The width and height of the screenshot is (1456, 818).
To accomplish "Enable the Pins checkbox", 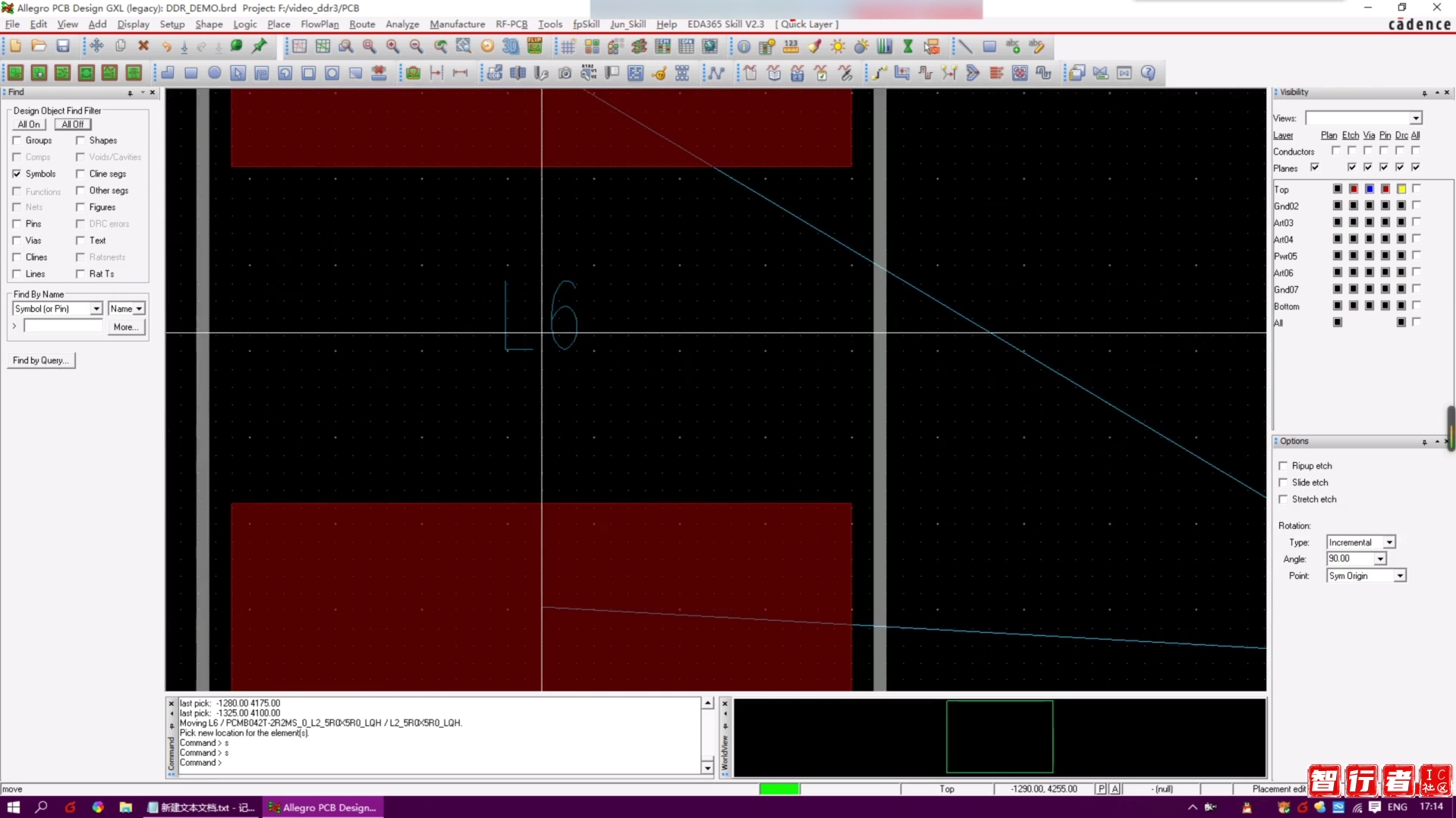I will tap(17, 224).
